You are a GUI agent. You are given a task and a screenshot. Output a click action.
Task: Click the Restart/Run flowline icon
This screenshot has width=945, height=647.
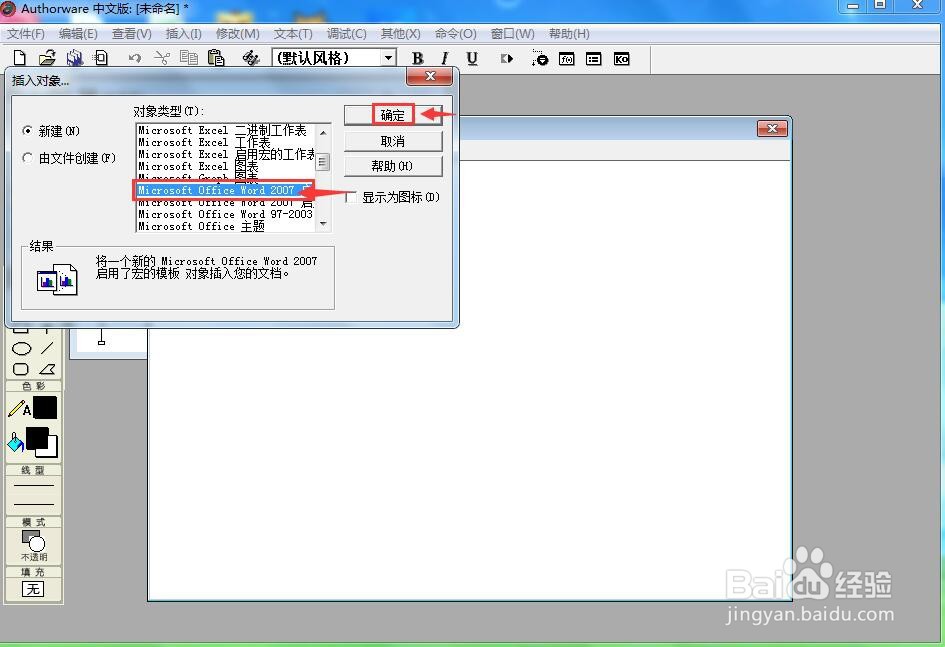point(507,58)
